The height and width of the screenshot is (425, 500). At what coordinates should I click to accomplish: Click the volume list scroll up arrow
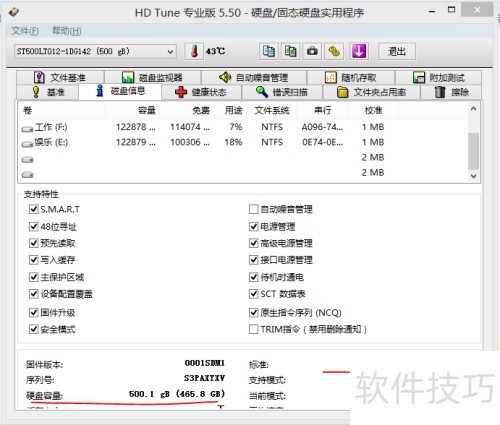(x=473, y=108)
